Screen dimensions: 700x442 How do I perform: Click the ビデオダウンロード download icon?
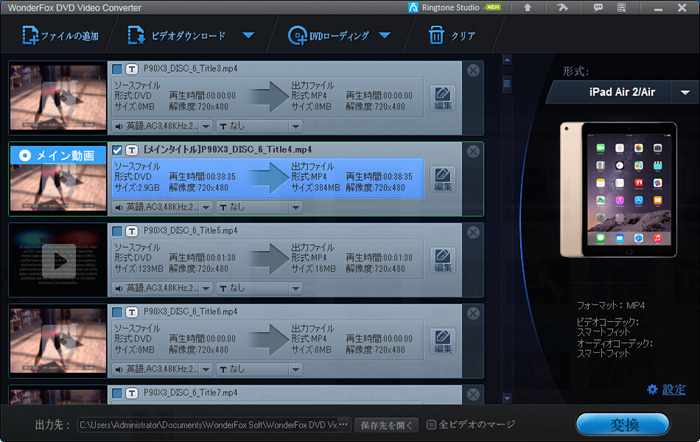coord(137,37)
